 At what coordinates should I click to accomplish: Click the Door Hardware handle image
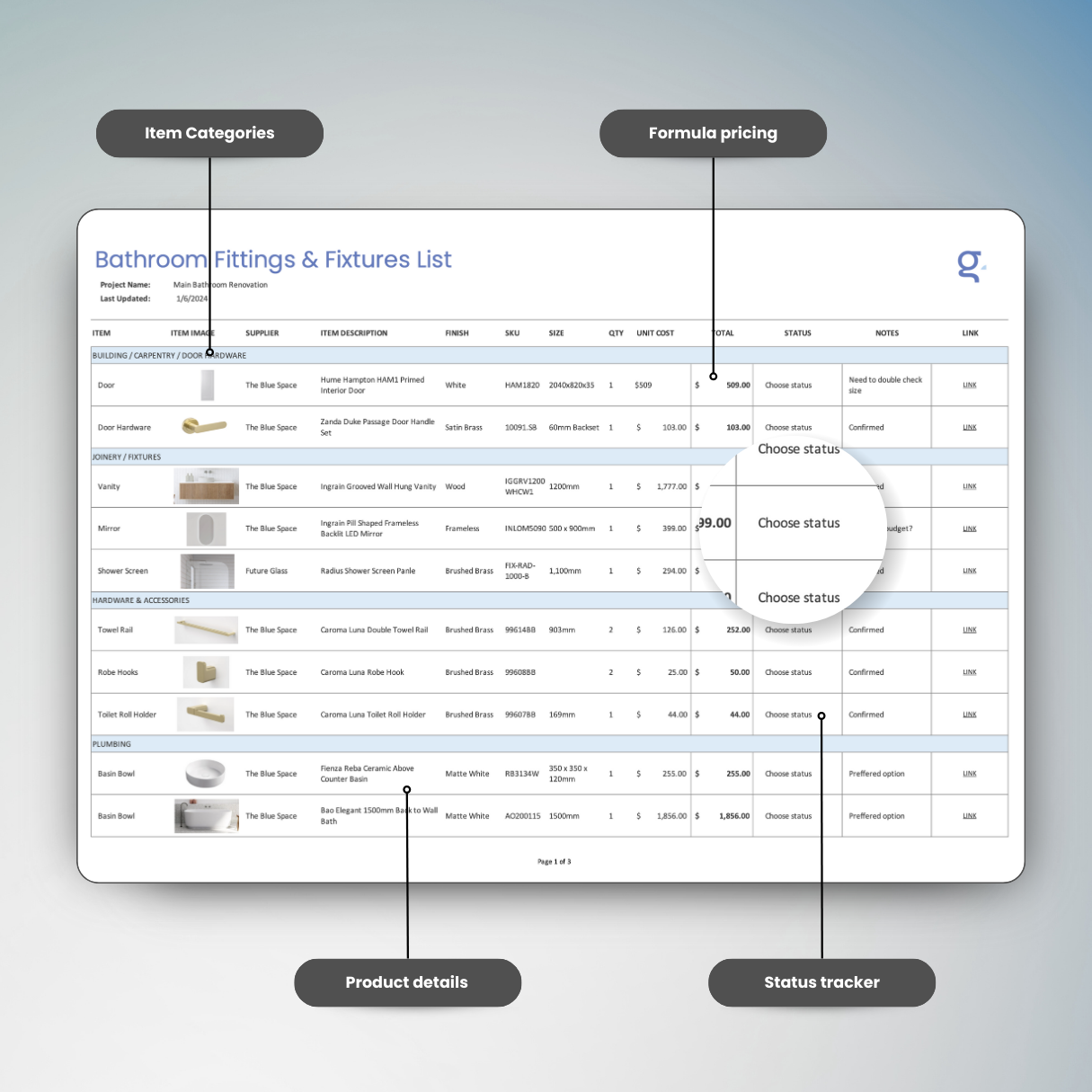205,427
